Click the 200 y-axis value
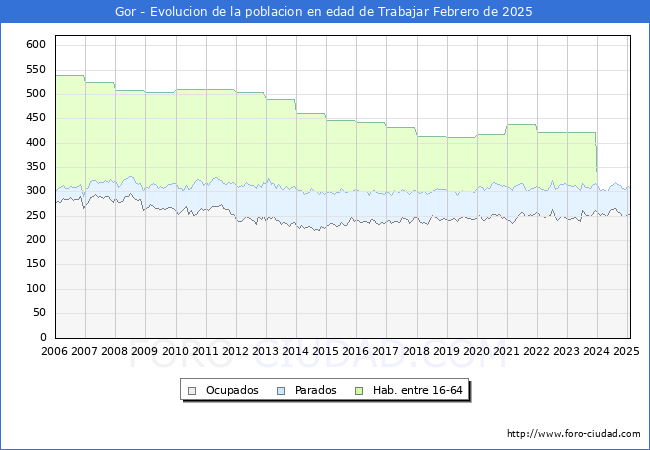 36,240
